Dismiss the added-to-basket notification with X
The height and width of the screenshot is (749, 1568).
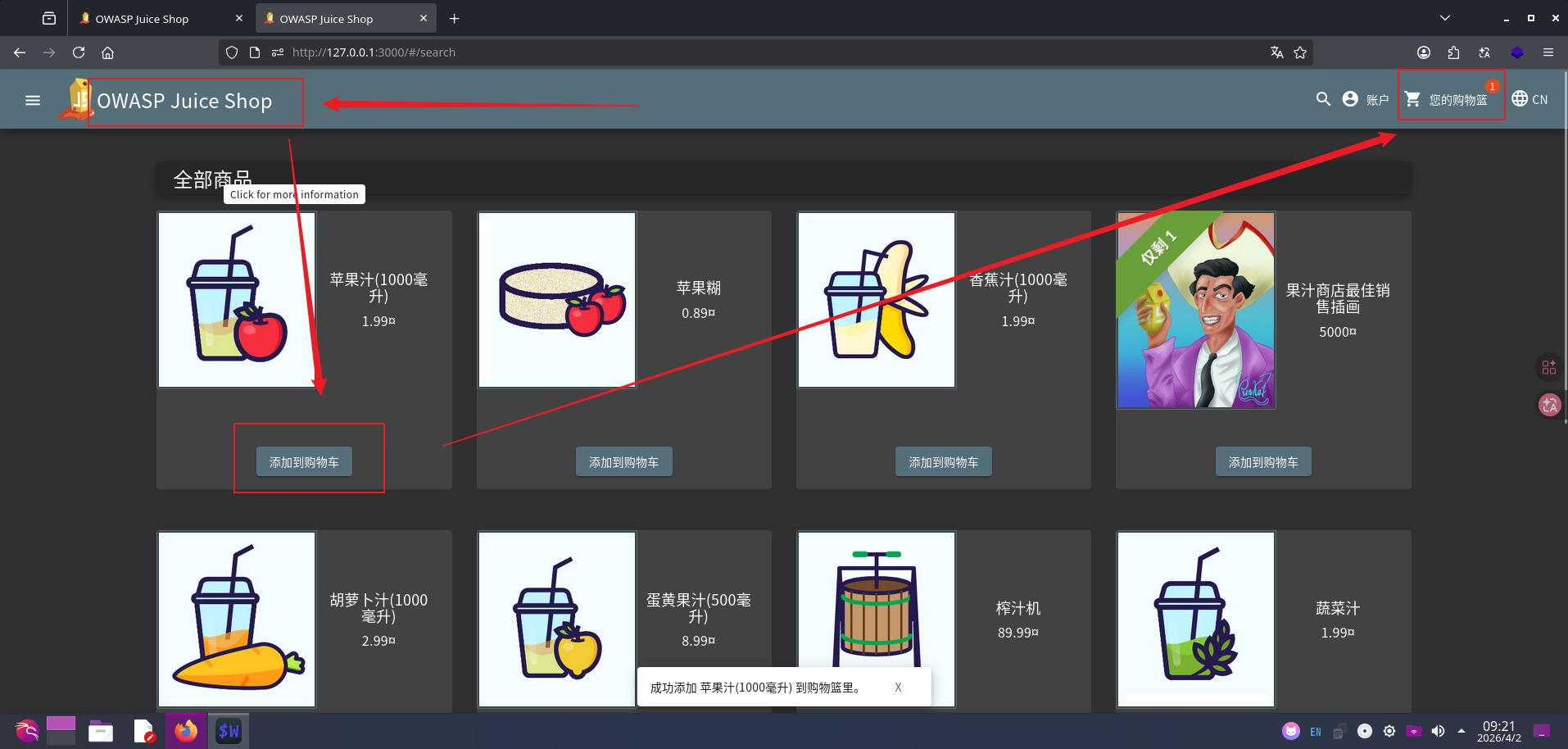(898, 688)
